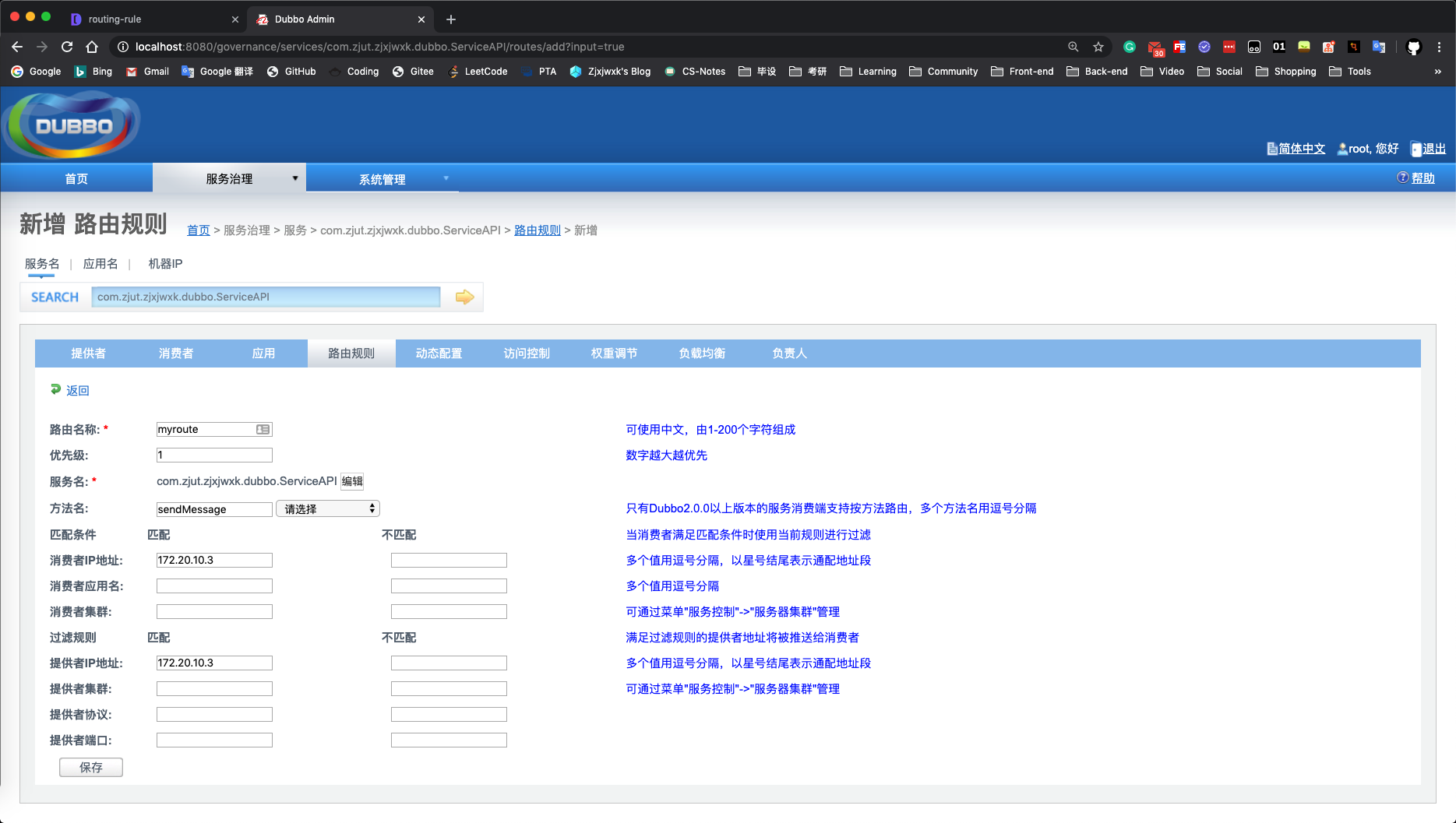This screenshot has height=823, width=1456.
Task: Open the 请选择 method dropdown
Action: 328,508
